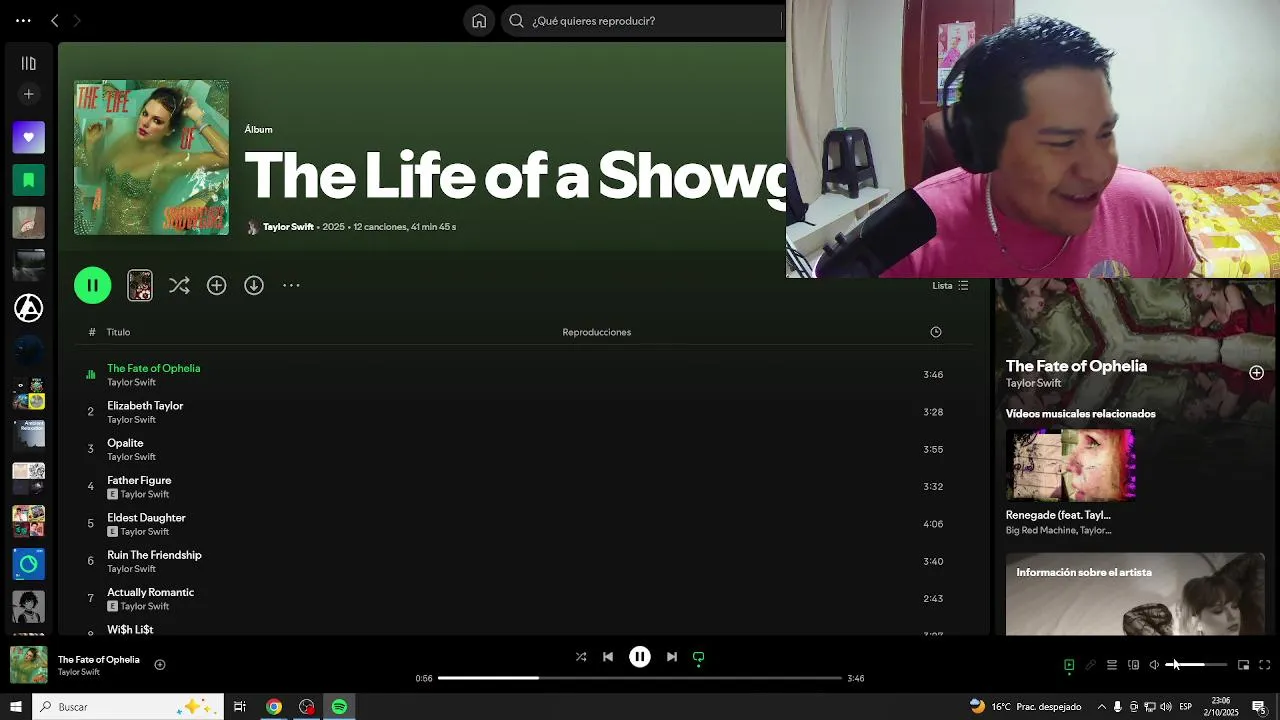1280x720 pixels.
Task: Sort tracks by Reproducciones column
Action: click(x=597, y=332)
